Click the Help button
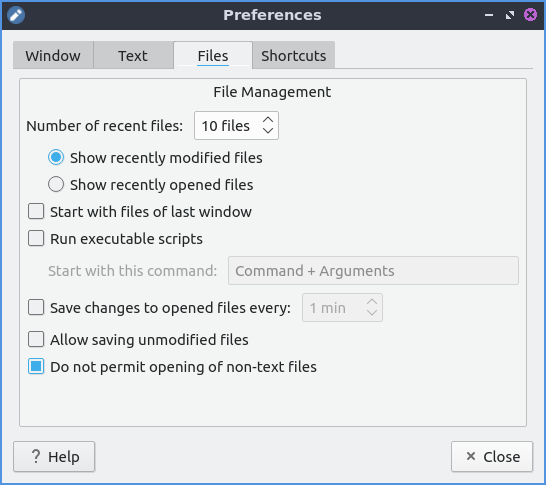The width and height of the screenshot is (546, 485). [54, 456]
